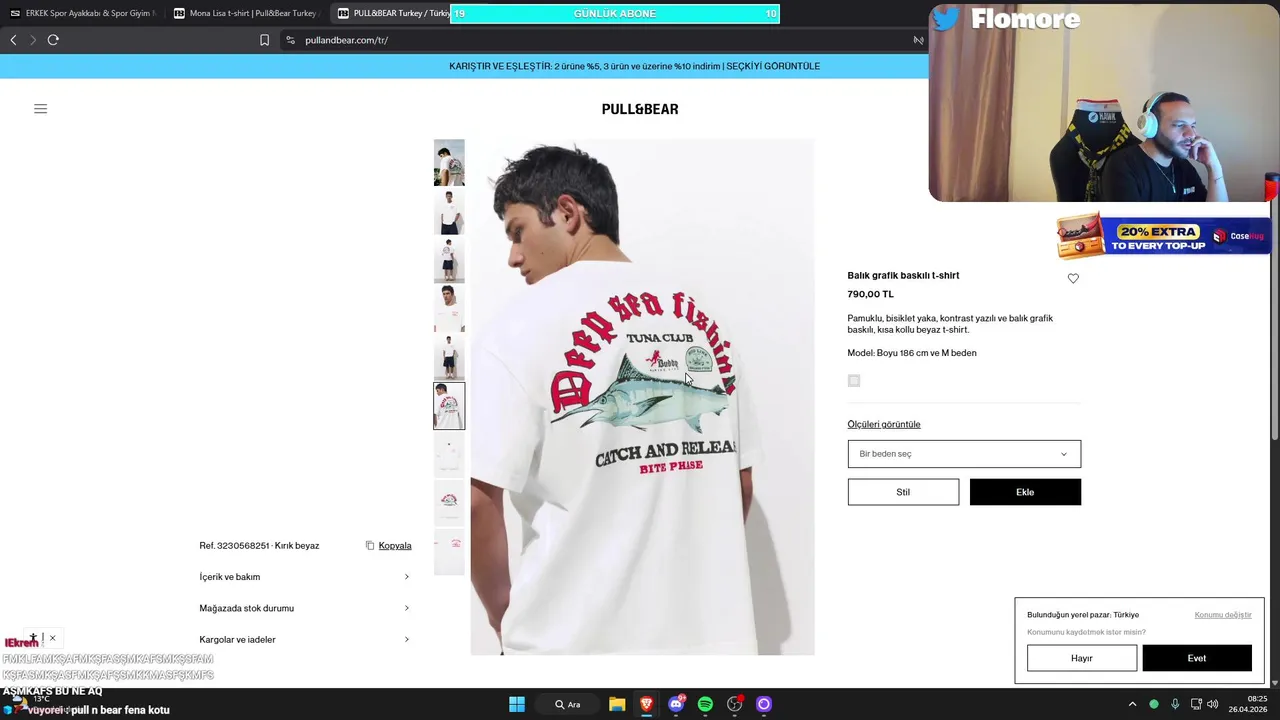This screenshot has height=720, width=1280.
Task: Select the first product thumbnail
Action: pos(449,163)
